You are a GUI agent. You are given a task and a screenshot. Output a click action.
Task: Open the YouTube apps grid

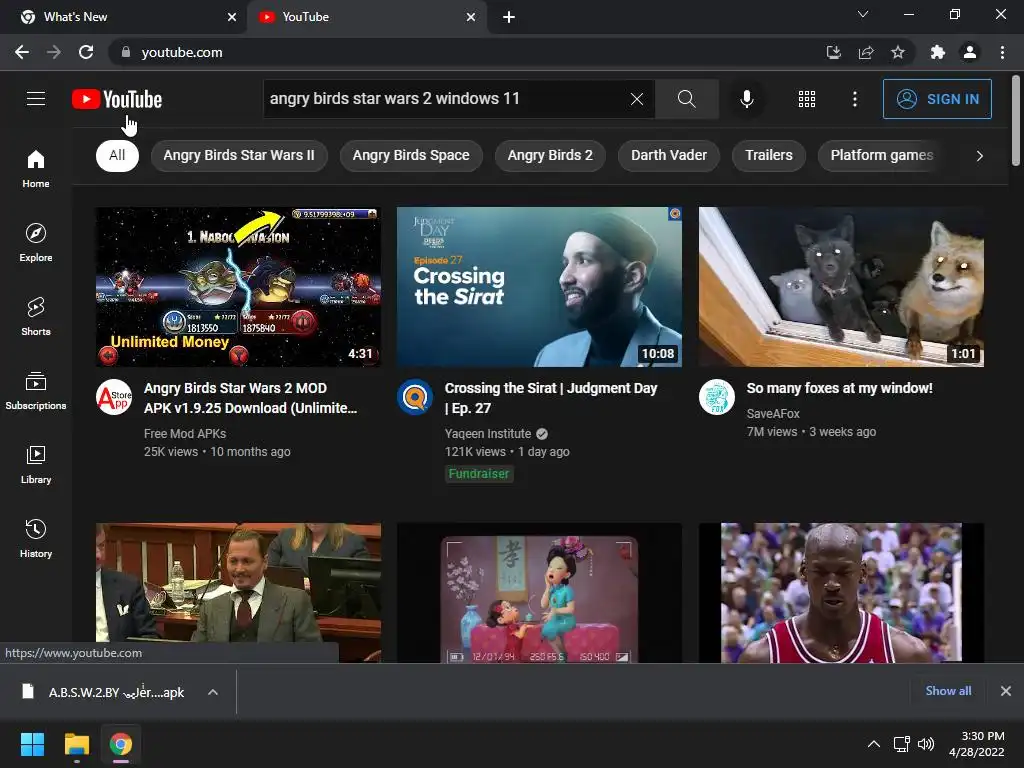pos(807,99)
